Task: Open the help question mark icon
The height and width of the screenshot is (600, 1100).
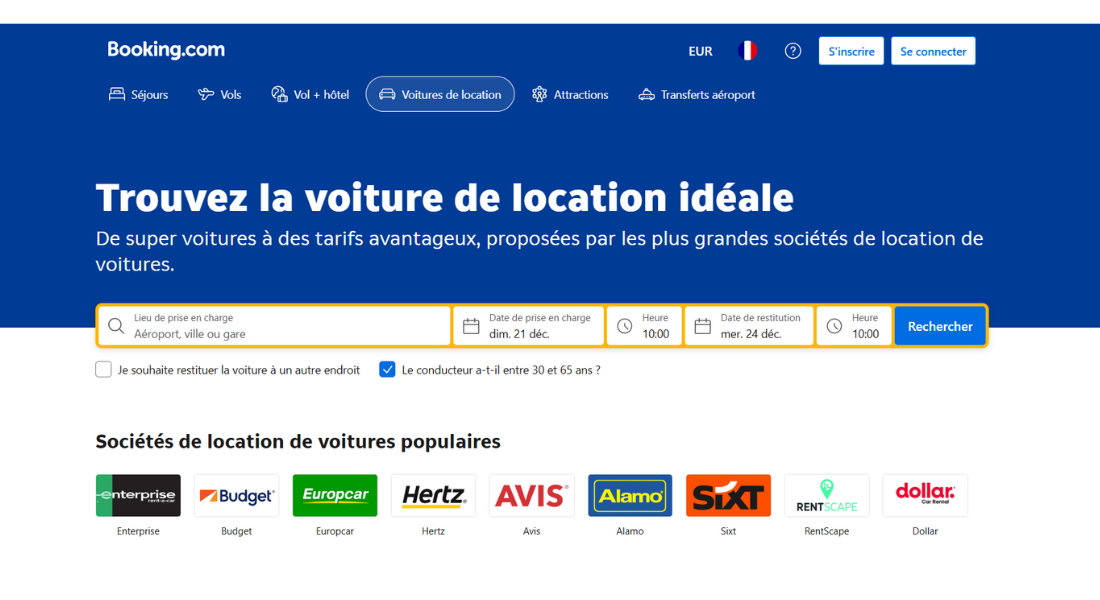Action: click(793, 51)
